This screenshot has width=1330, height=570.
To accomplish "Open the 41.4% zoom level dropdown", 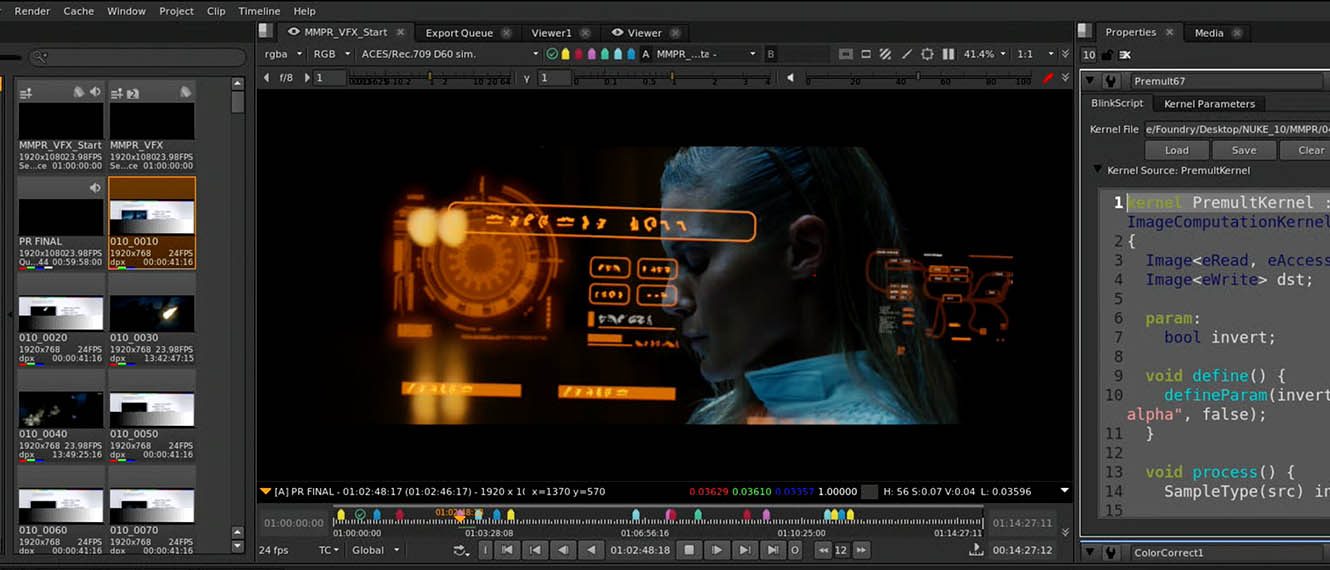I will 985,54.
